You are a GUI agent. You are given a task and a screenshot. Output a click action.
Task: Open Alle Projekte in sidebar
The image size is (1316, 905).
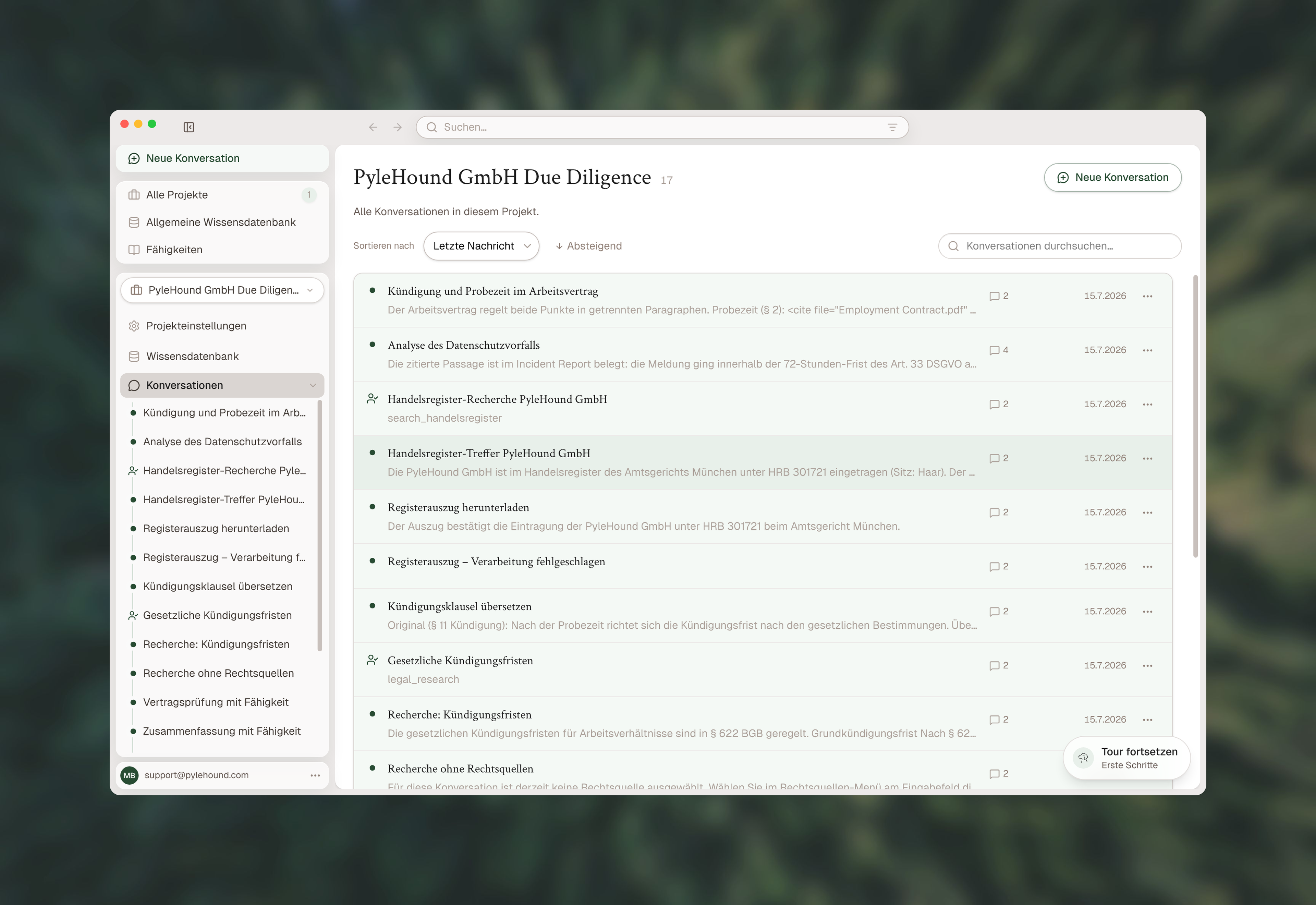[x=222, y=194]
